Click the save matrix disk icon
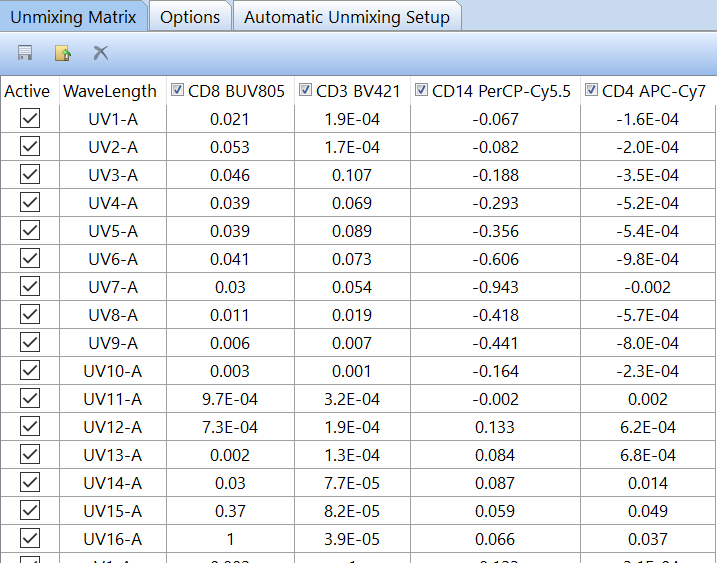This screenshot has height=563, width=717. coord(25,53)
